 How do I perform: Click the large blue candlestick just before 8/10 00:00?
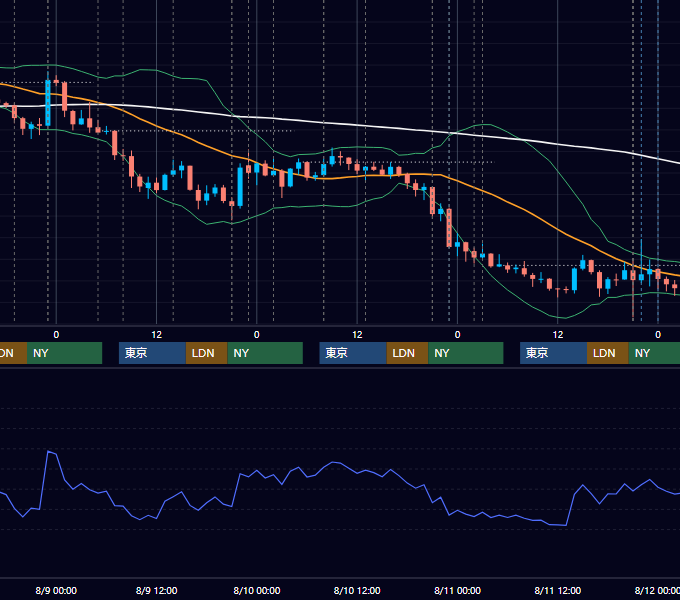point(240,187)
